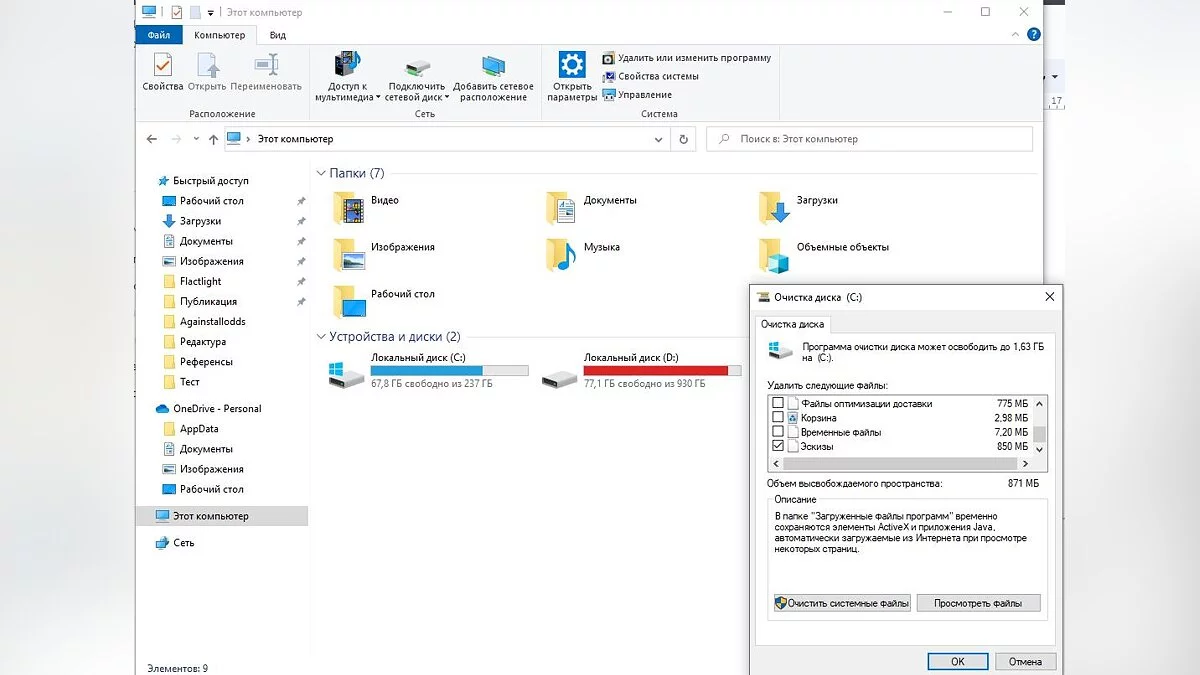Click the Очистить системные файлы button

point(841,603)
